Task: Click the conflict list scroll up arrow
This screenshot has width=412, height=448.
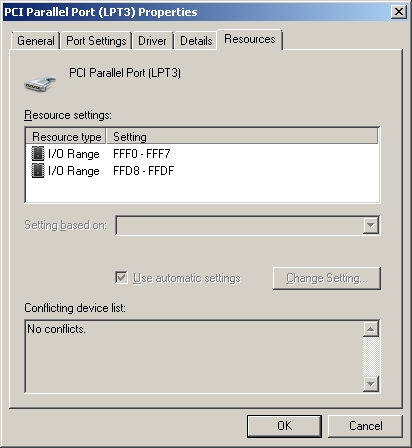Action: click(x=371, y=329)
